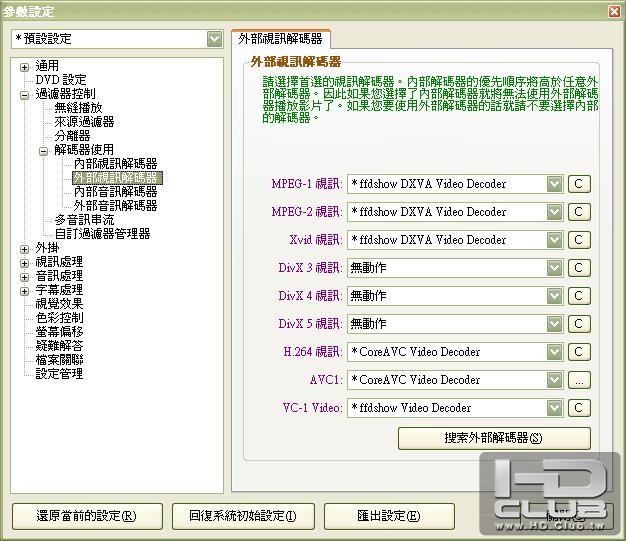
Task: Select 多音訊串流 in the tree
Action: pyautogui.click(x=84, y=220)
